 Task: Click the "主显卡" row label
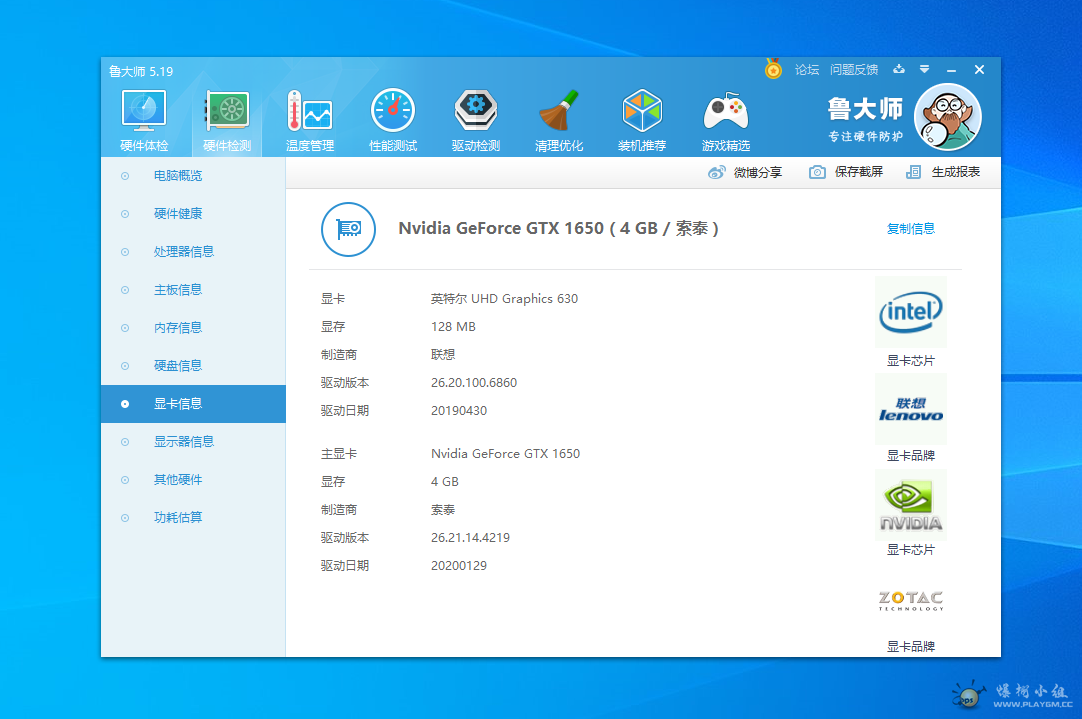pos(339,454)
